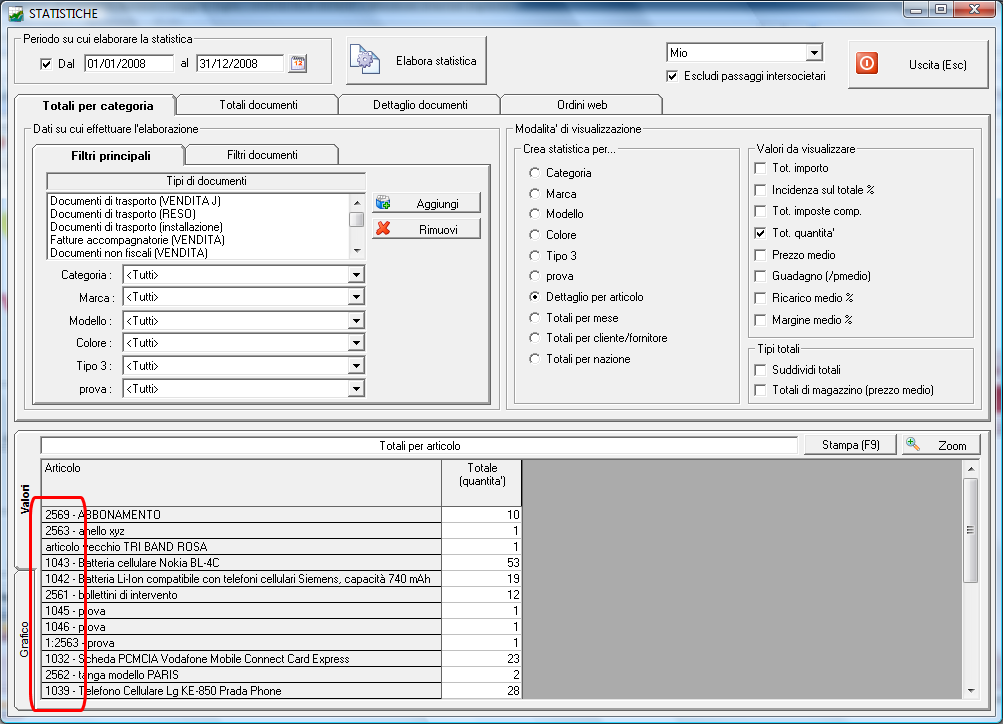Switch to the Grafico vertical tab

[x=26, y=638]
